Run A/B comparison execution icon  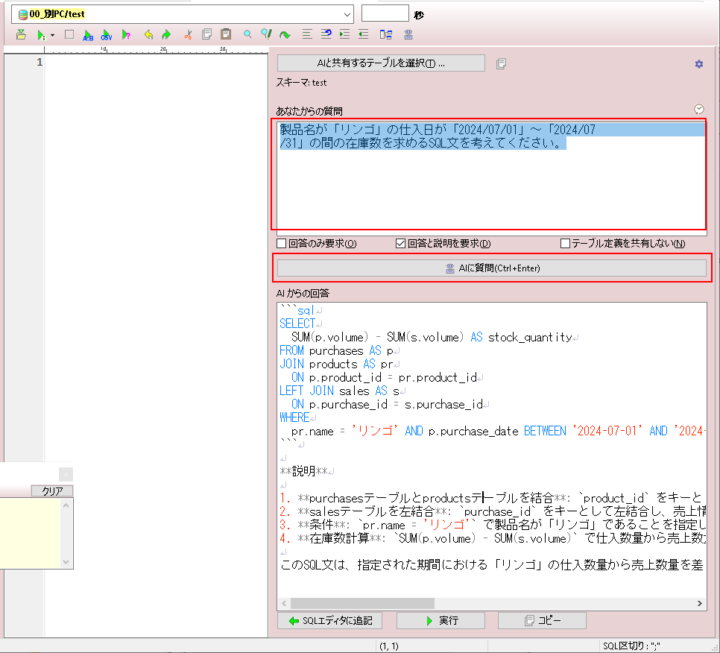[x=88, y=35]
